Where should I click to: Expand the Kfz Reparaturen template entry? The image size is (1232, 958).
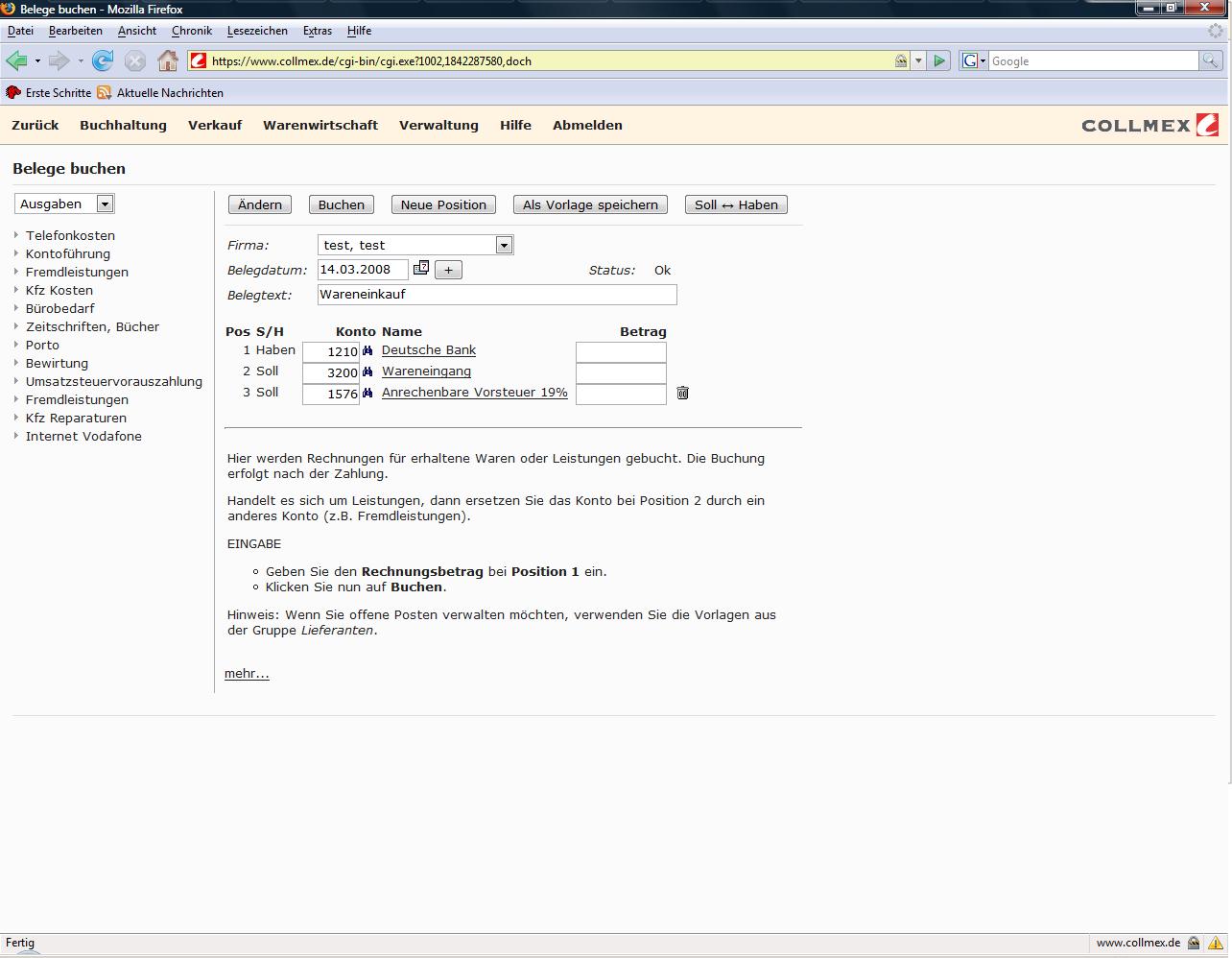click(76, 418)
